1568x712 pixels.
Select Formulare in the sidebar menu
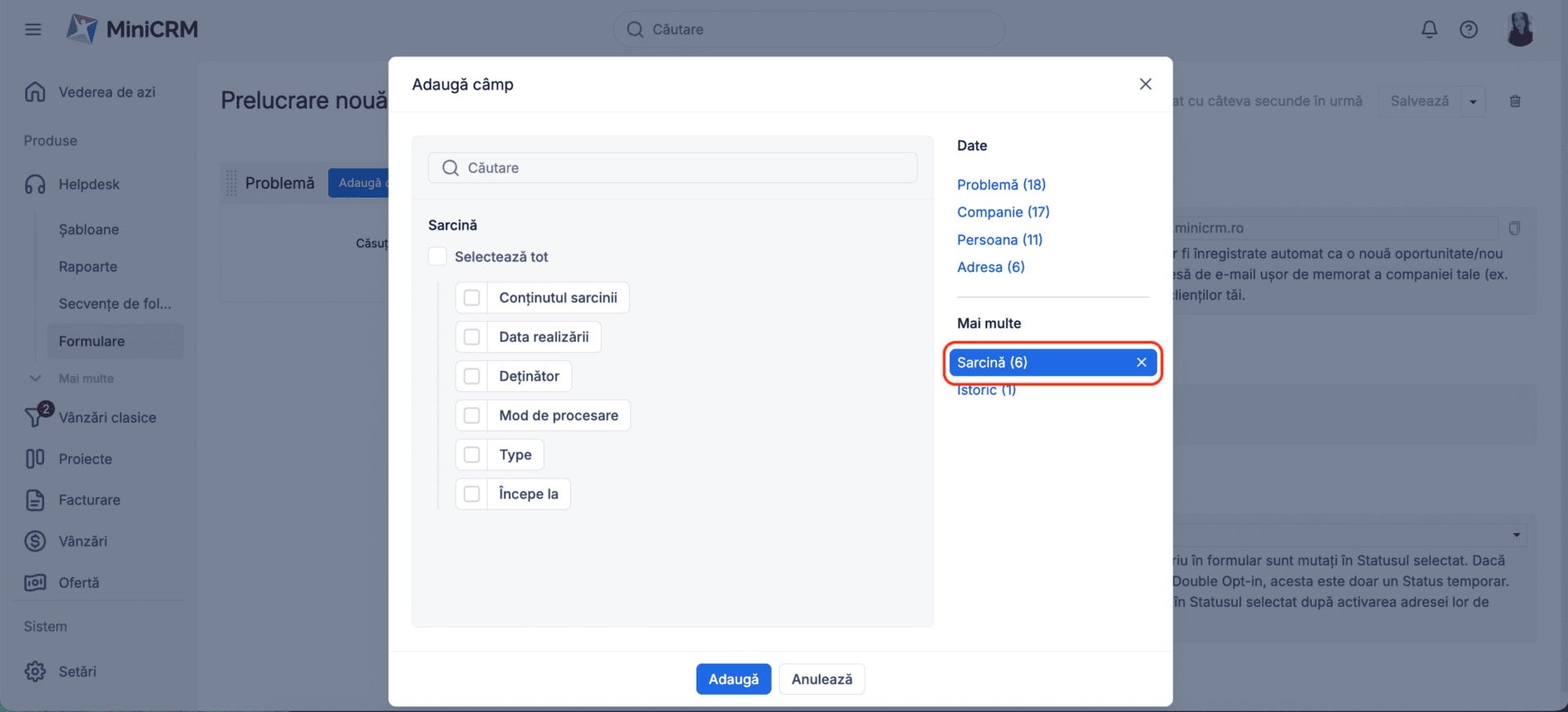click(x=91, y=341)
